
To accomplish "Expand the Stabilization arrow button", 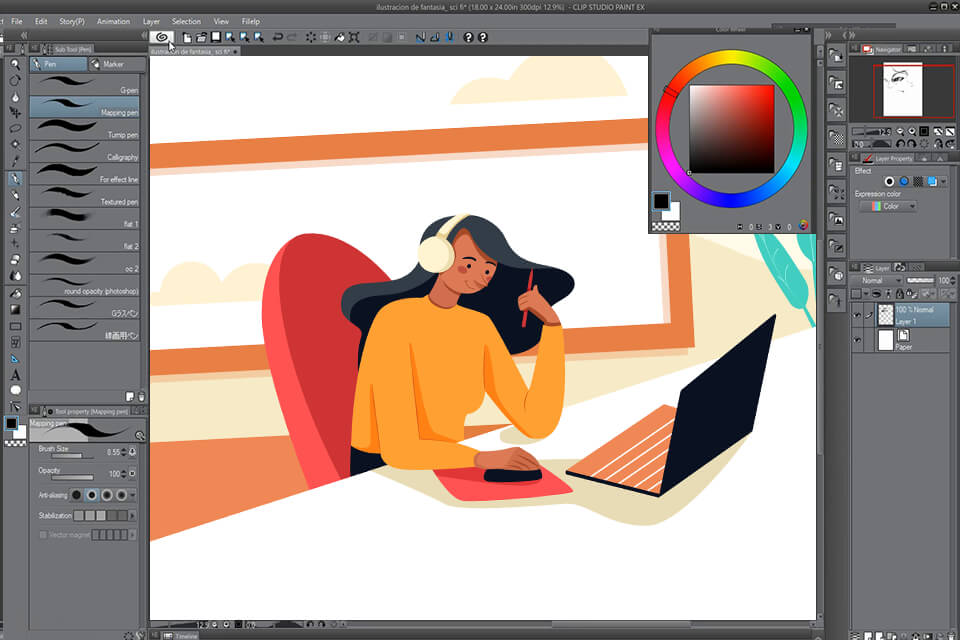I will pyautogui.click(x=132, y=516).
